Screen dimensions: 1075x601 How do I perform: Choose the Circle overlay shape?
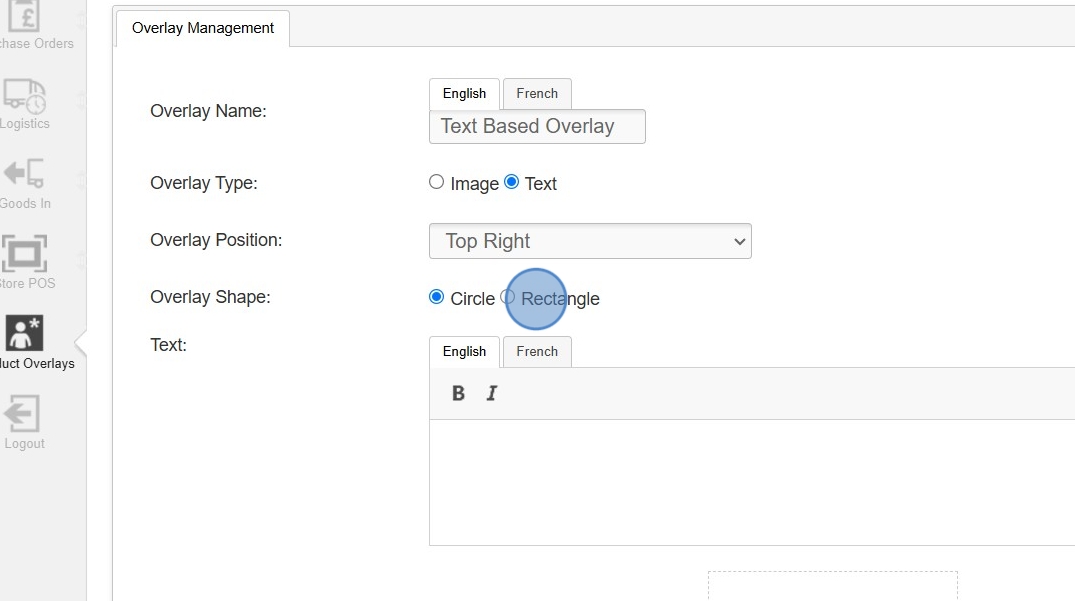(437, 297)
